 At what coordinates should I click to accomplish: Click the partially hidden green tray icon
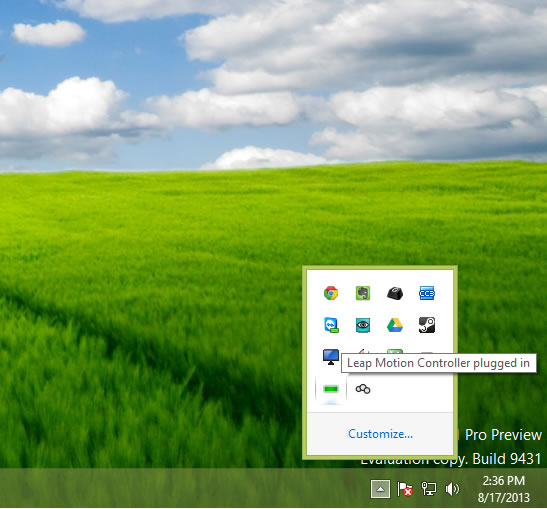click(395, 352)
